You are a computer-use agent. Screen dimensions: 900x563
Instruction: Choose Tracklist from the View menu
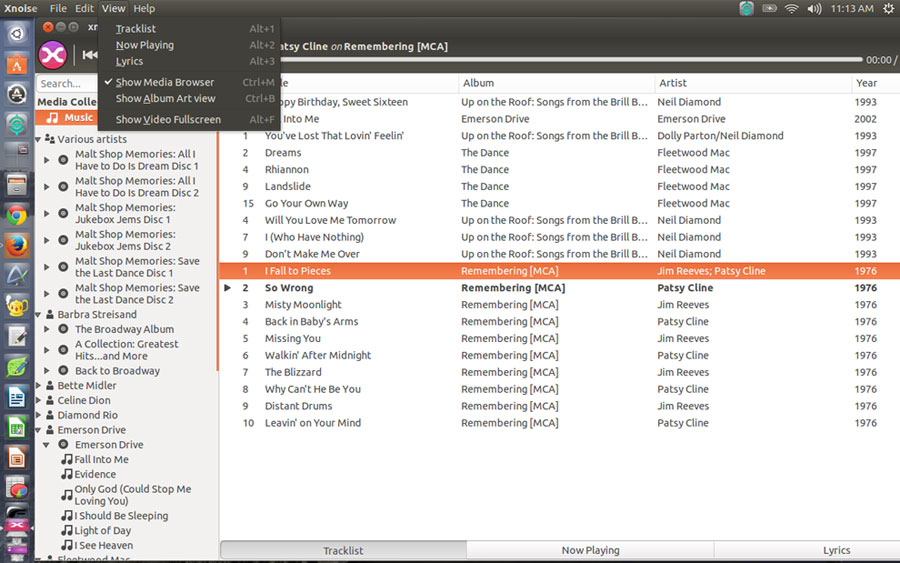pos(189,29)
